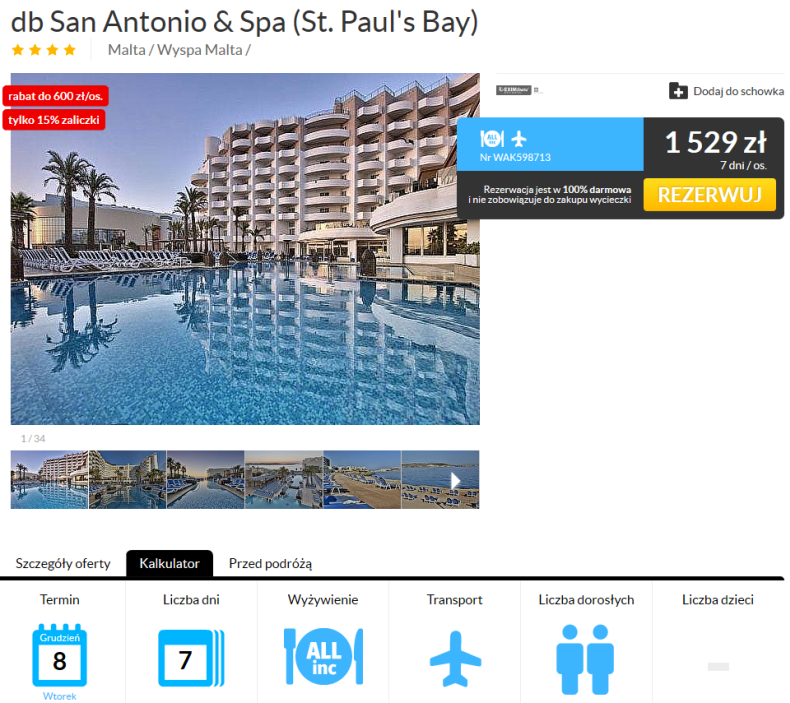Click the two adults figure icon
Viewport: 790px width, 703px height.
(x=585, y=659)
